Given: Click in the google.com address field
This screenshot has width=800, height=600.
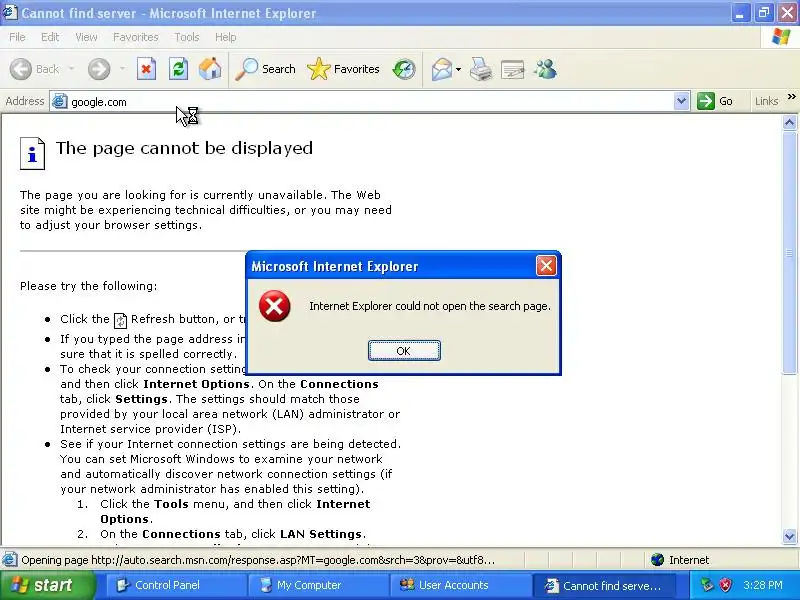Looking at the screenshot, I should (371, 102).
